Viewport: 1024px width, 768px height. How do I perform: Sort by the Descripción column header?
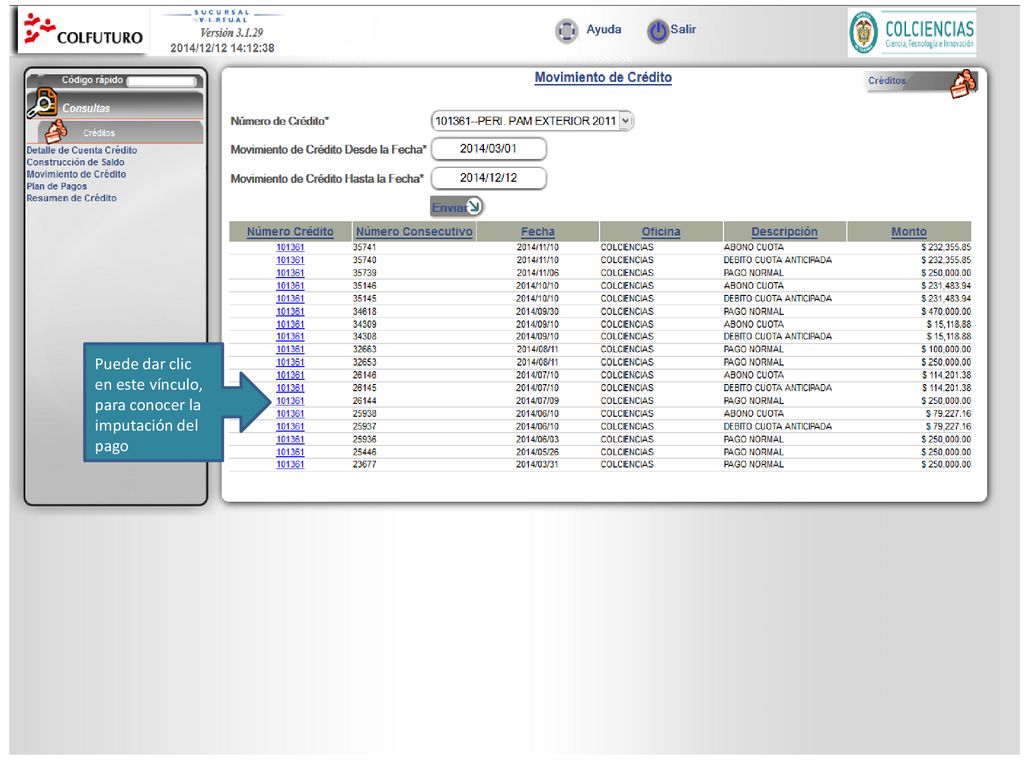[x=784, y=232]
